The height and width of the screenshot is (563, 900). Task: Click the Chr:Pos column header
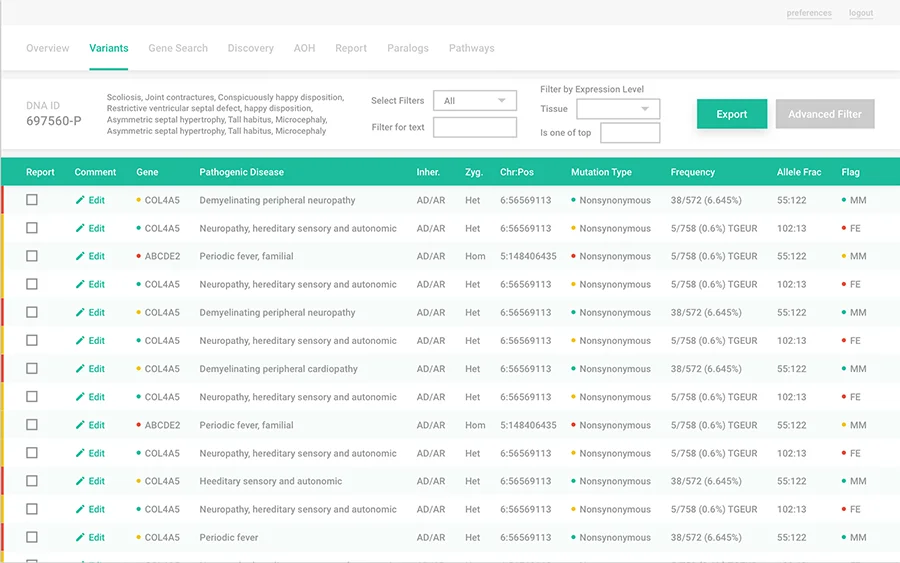click(x=517, y=172)
